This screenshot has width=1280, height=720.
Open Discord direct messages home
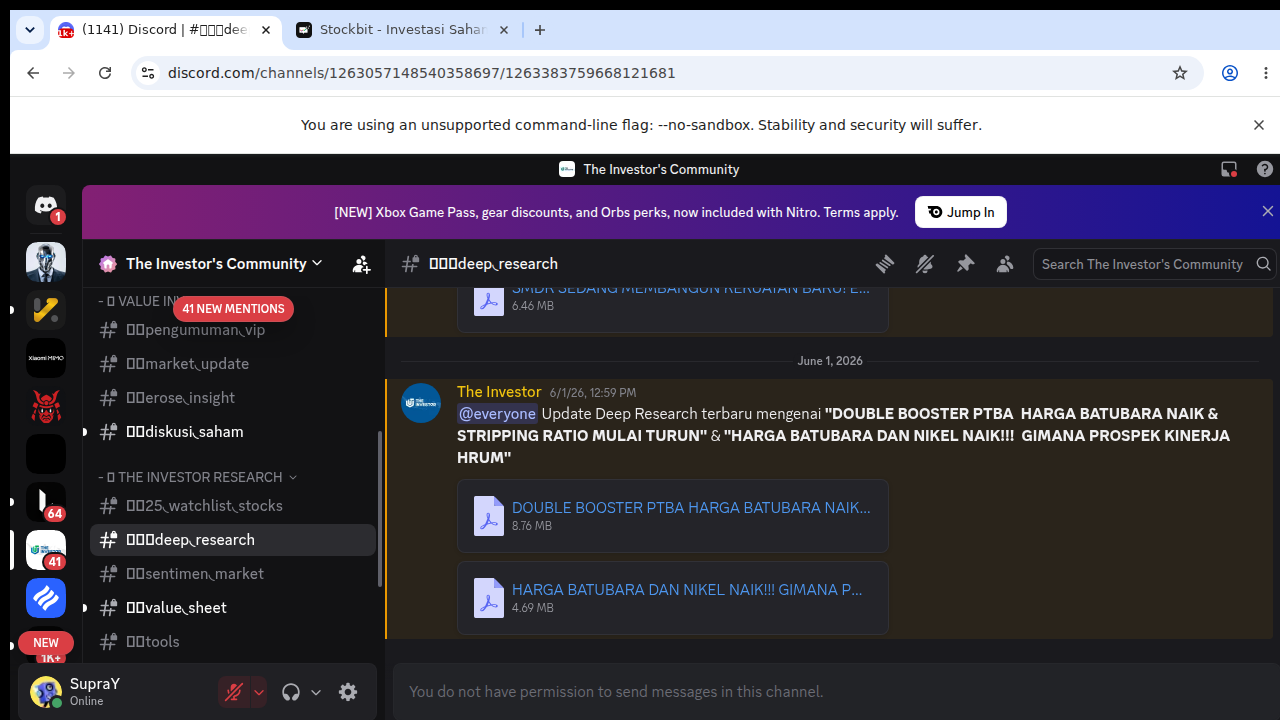click(46, 205)
